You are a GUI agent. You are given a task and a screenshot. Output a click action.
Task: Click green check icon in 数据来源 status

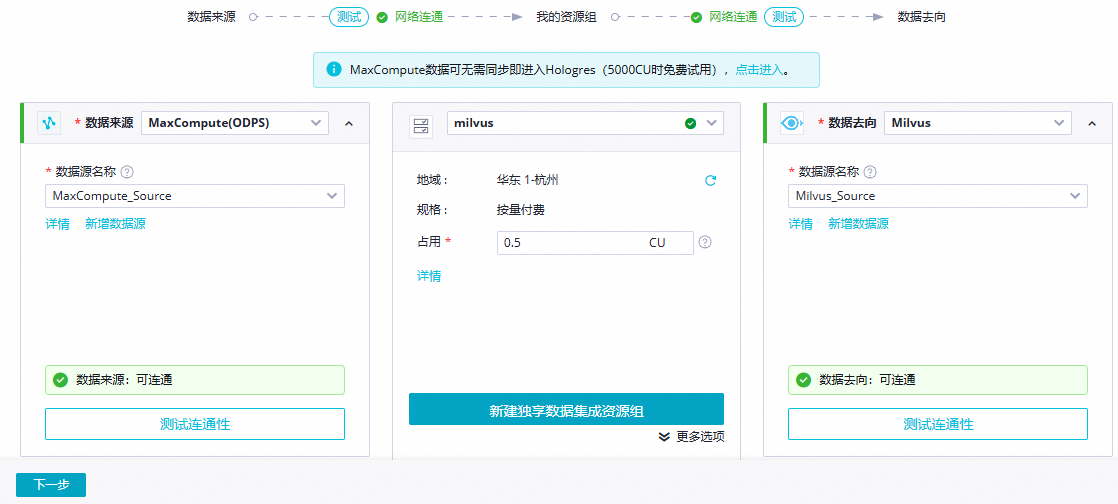click(61, 380)
